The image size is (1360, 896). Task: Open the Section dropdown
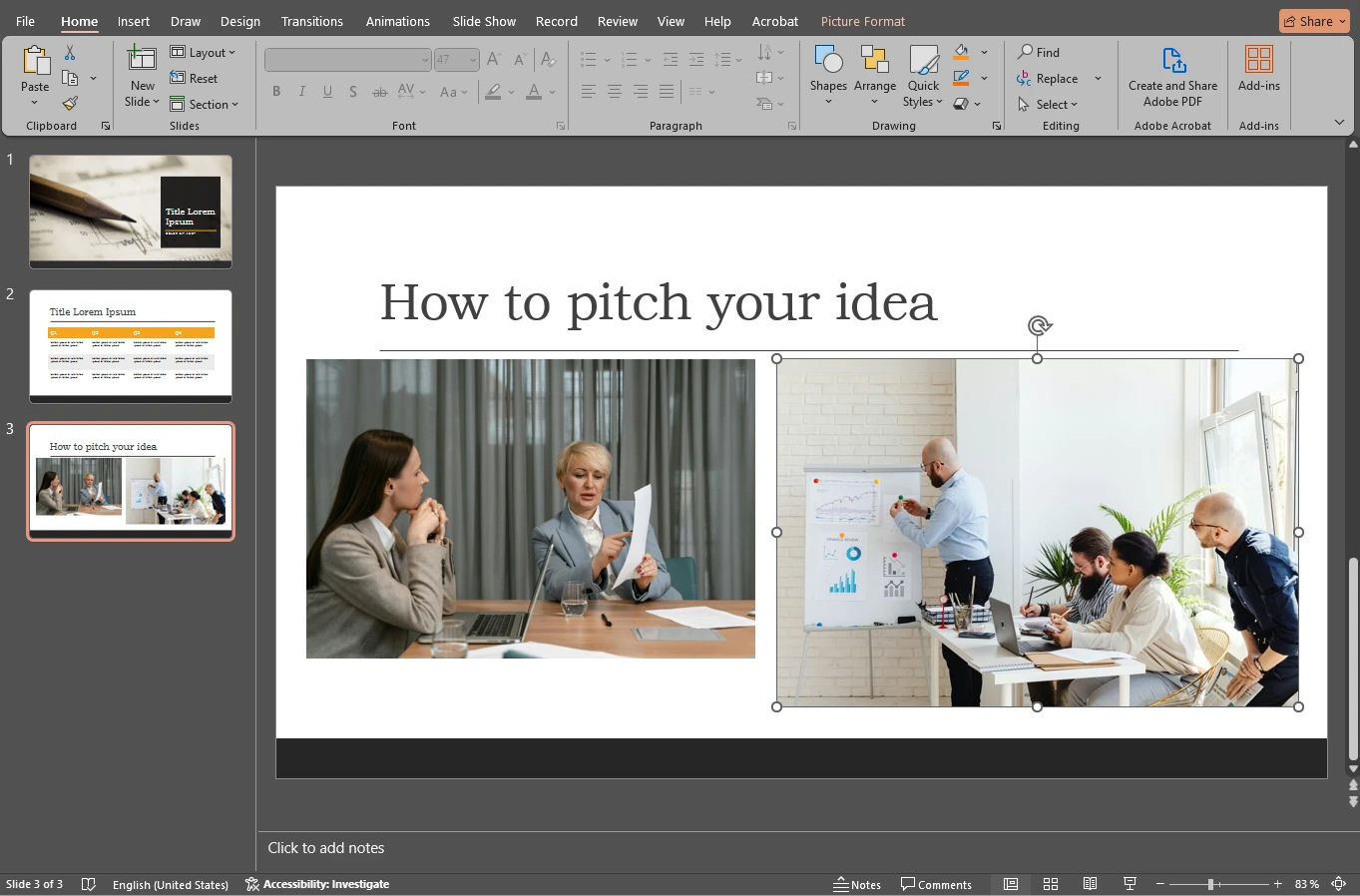(x=205, y=105)
